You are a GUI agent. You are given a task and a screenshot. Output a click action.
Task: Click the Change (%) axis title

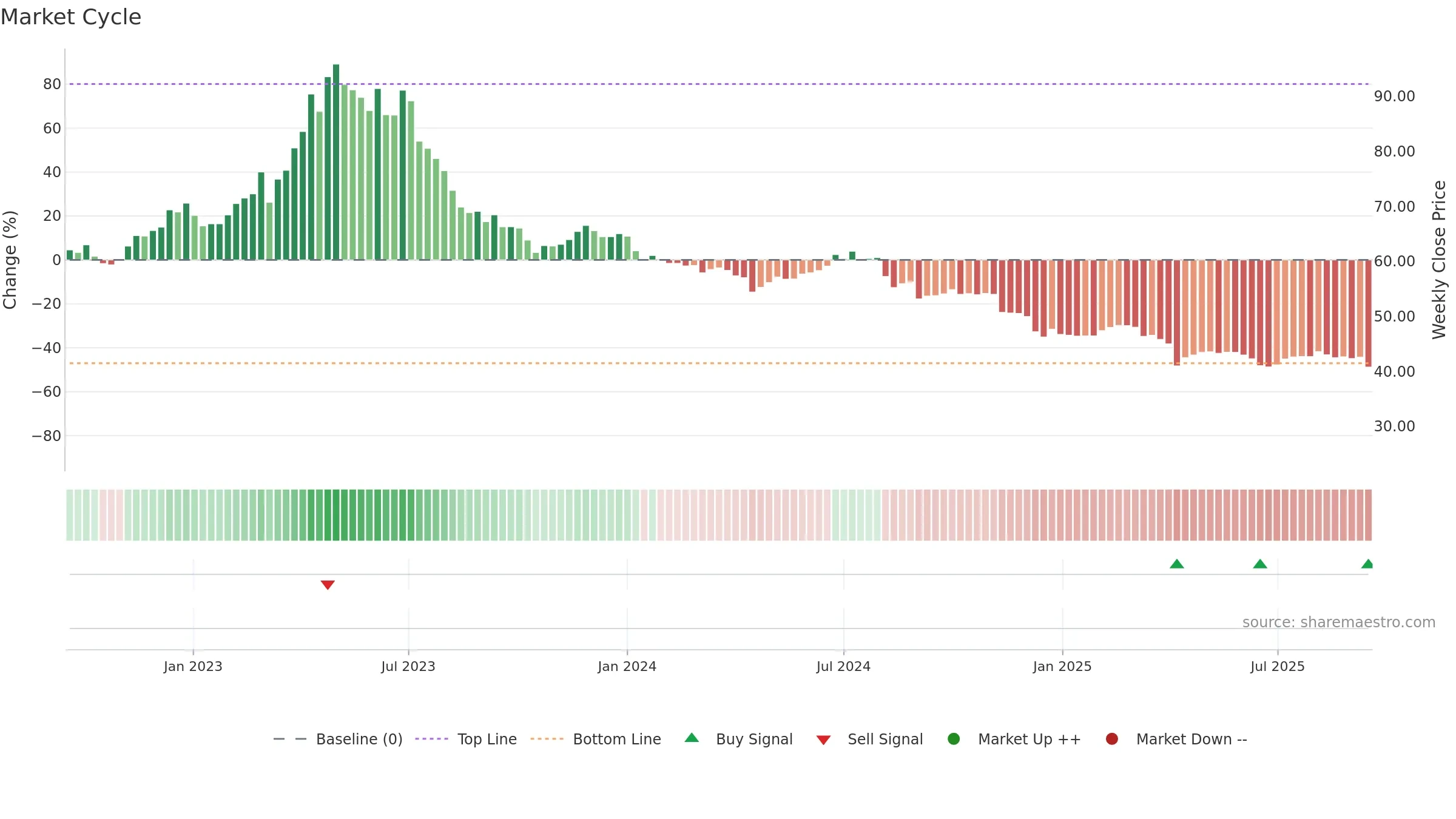point(10,260)
